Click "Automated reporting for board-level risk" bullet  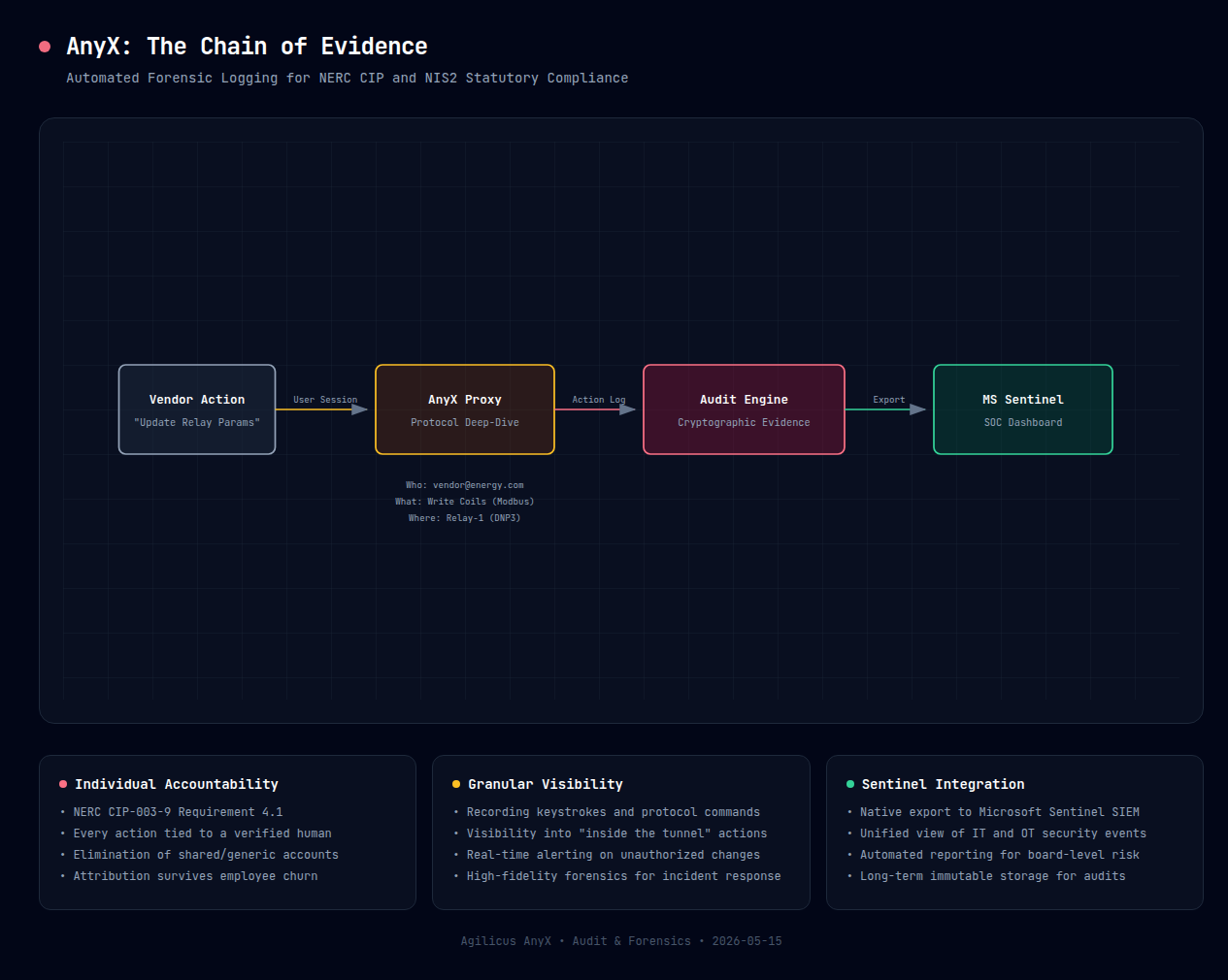(1000, 855)
